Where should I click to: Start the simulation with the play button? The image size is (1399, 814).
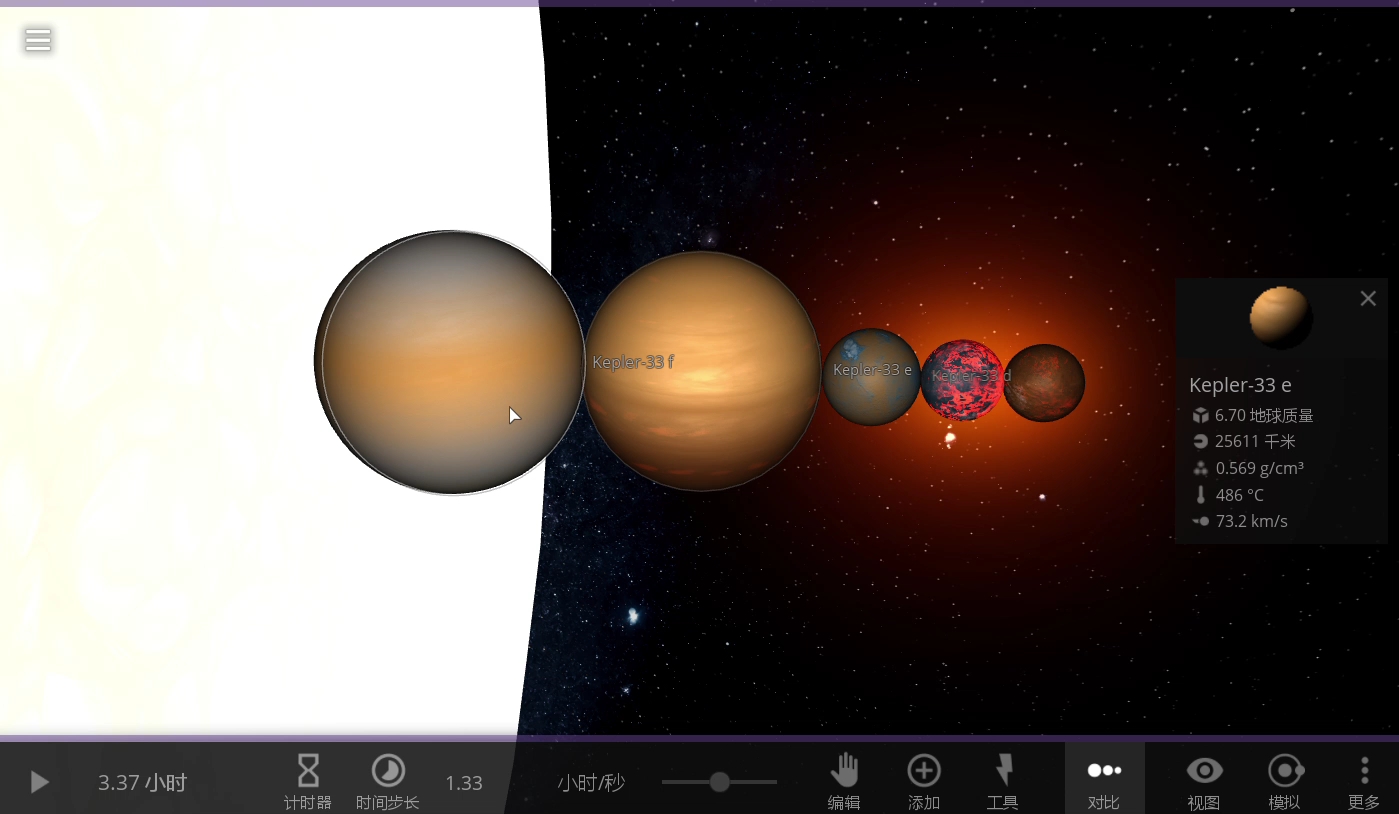pyautogui.click(x=39, y=782)
